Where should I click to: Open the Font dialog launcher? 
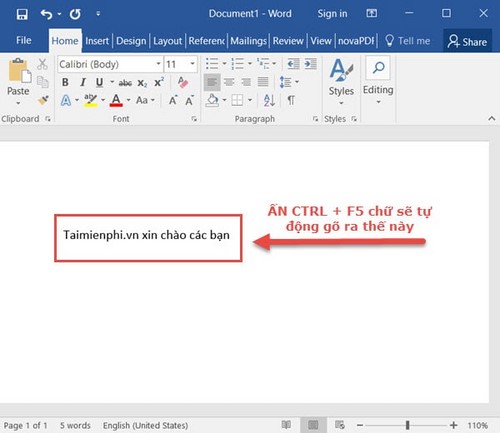[194, 119]
